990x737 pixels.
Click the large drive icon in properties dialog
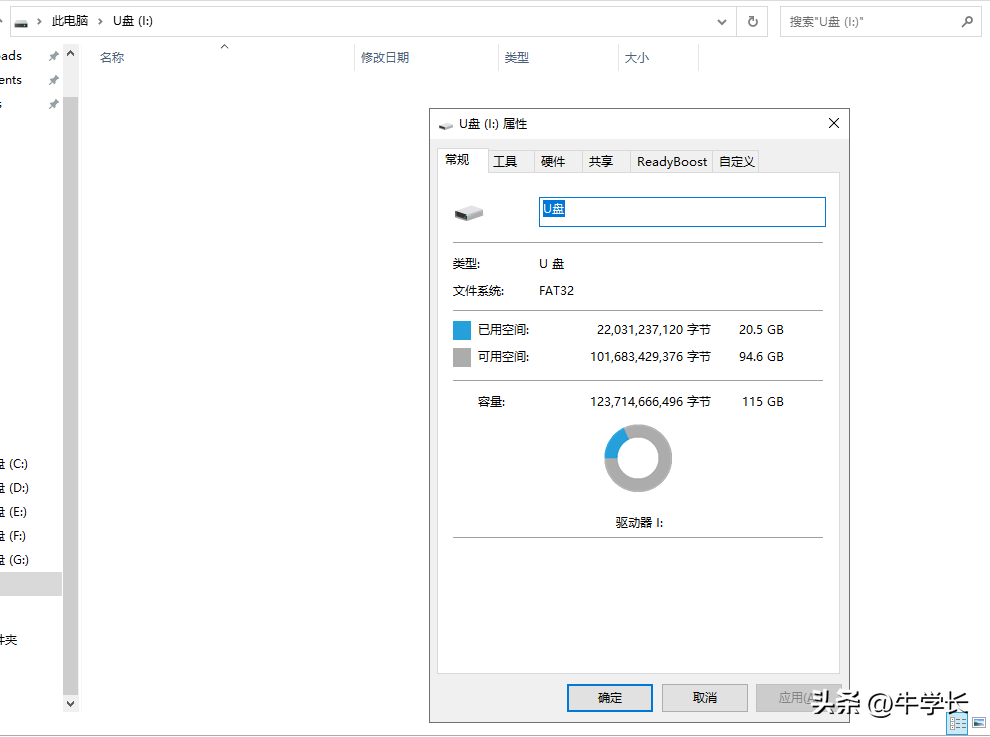pos(468,213)
